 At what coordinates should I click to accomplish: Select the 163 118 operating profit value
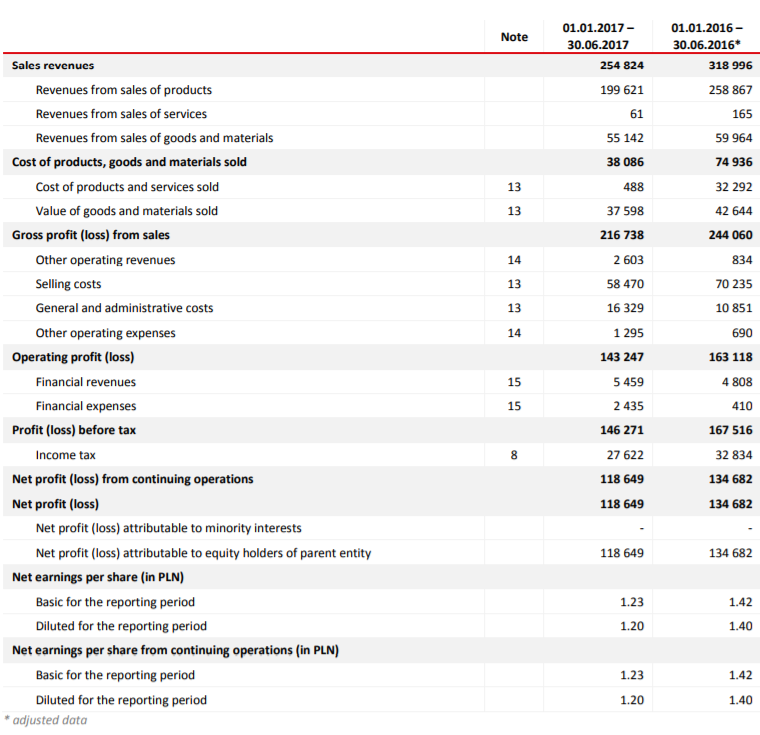click(x=730, y=357)
